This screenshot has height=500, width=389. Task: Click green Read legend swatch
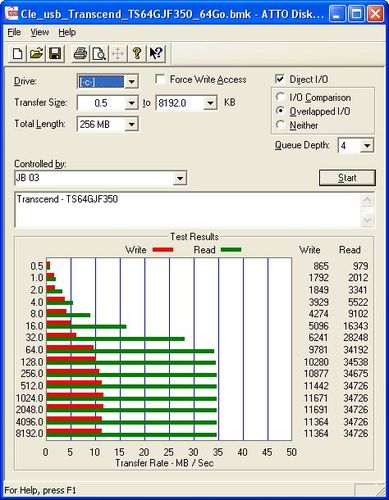point(231,250)
